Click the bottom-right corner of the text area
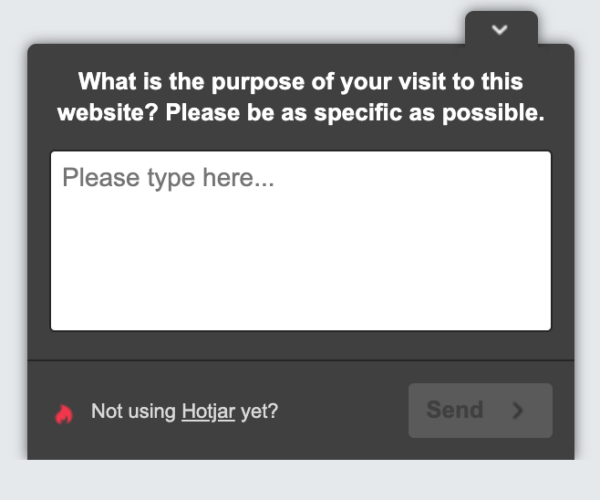 point(544,323)
